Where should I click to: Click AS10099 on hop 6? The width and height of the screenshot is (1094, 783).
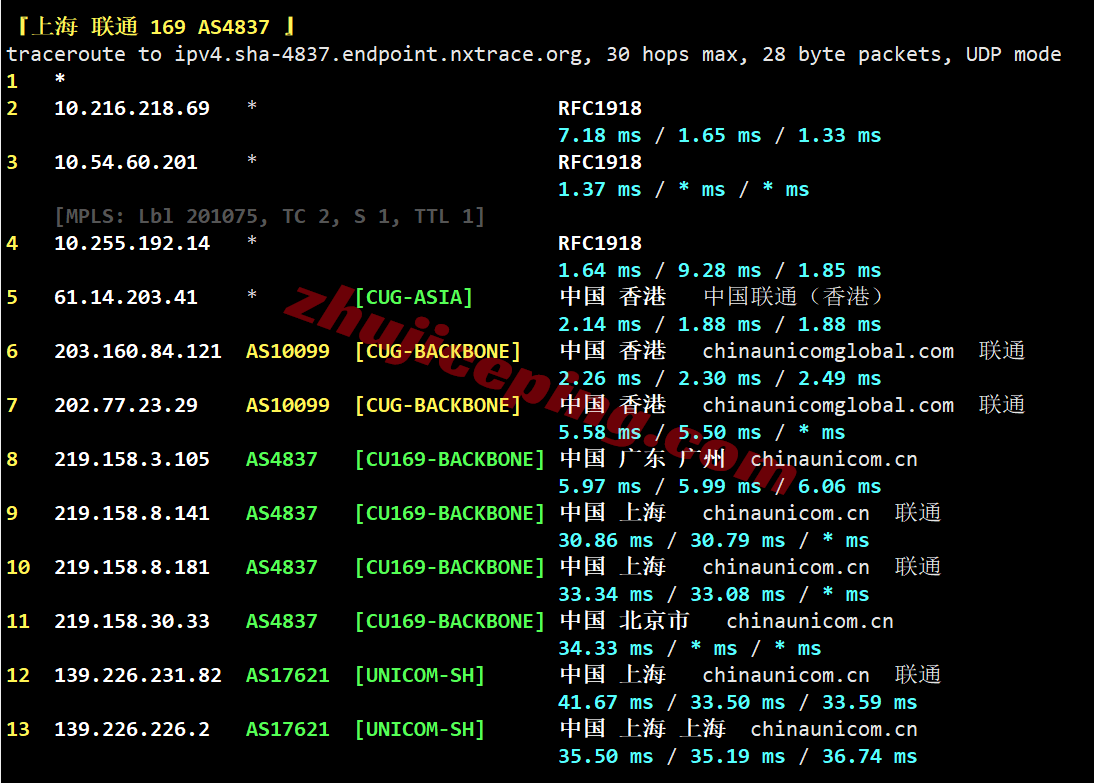(287, 351)
